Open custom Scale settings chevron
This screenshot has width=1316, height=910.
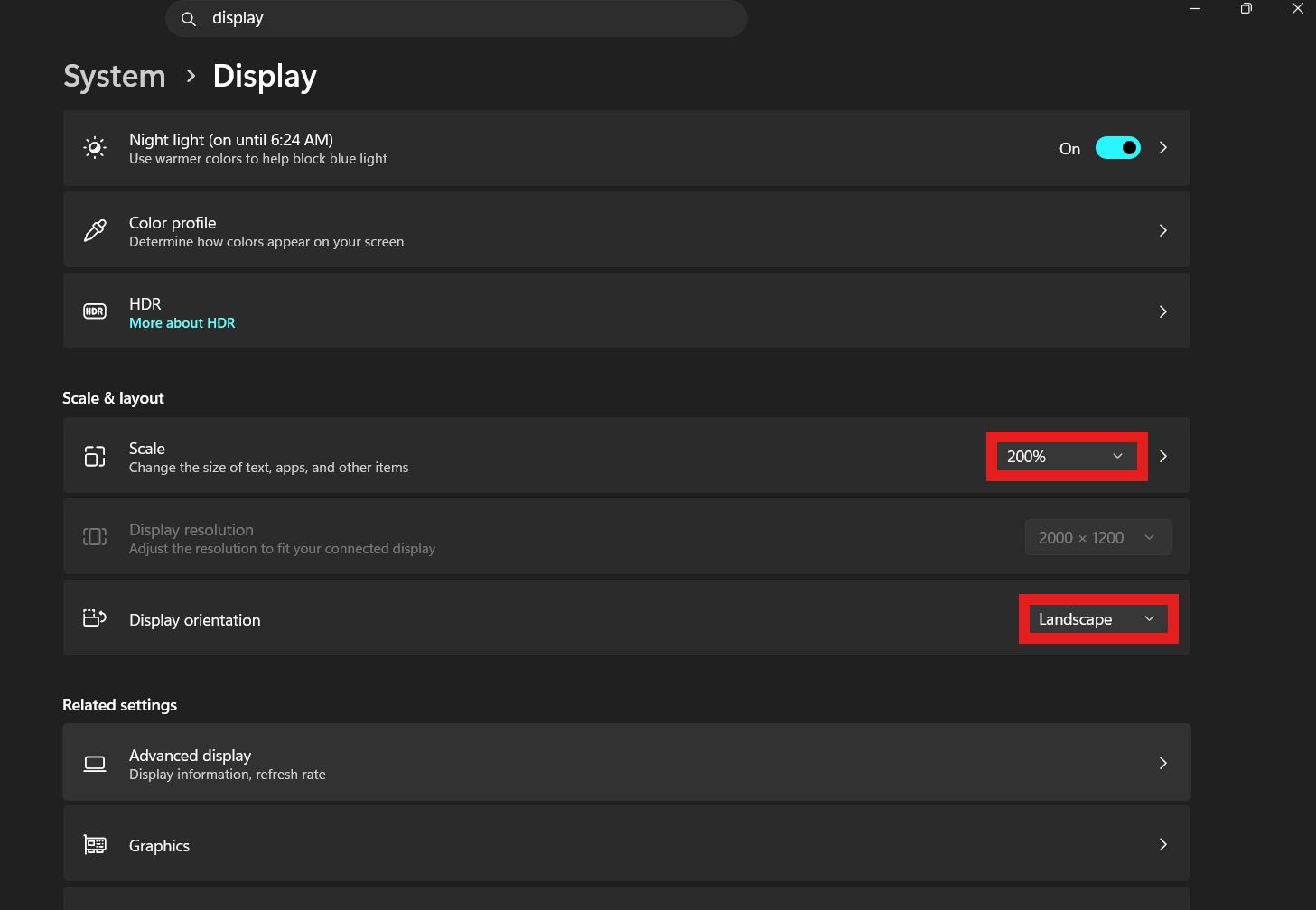1163,456
